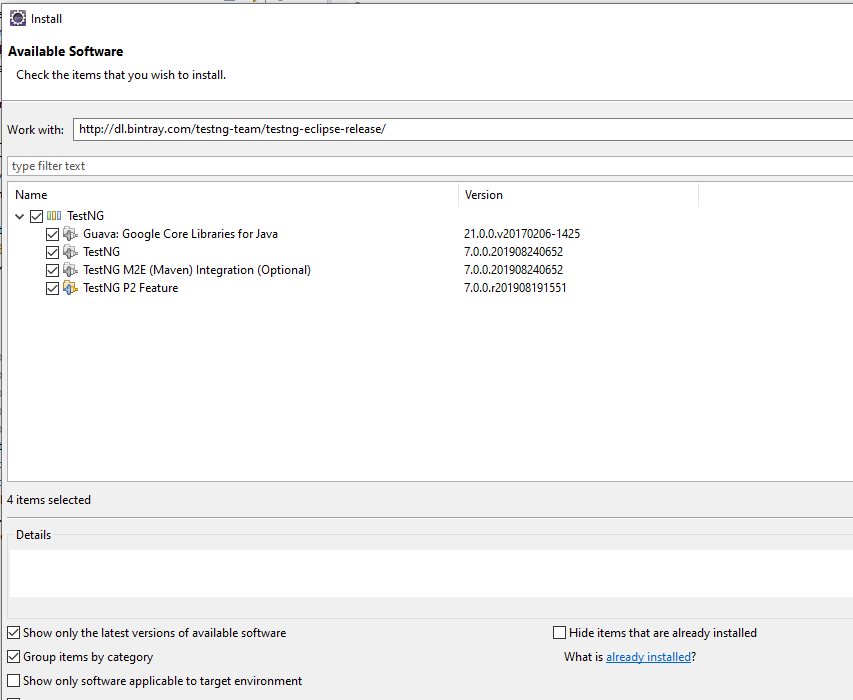Uncheck the TestNG P2 Feature checkbox
This screenshot has height=700, width=853.
tap(52, 288)
